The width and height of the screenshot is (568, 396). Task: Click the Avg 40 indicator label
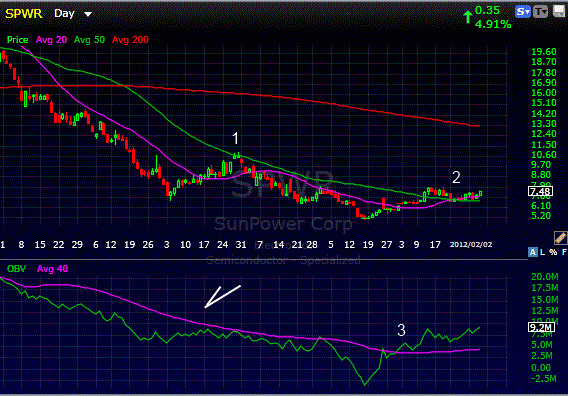point(53,269)
